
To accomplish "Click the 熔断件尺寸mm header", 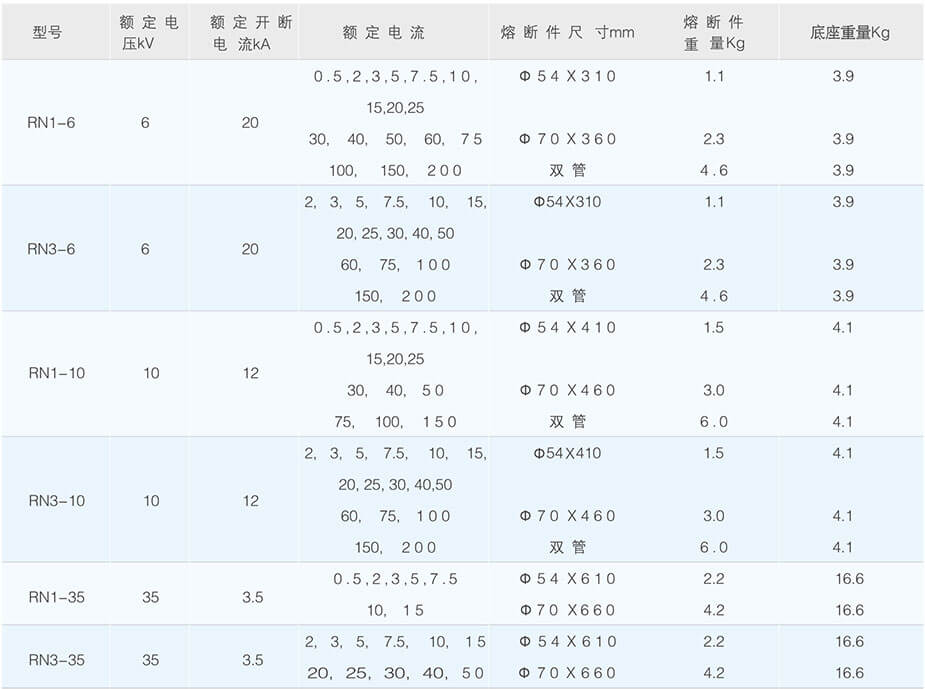I will pyautogui.click(x=567, y=32).
